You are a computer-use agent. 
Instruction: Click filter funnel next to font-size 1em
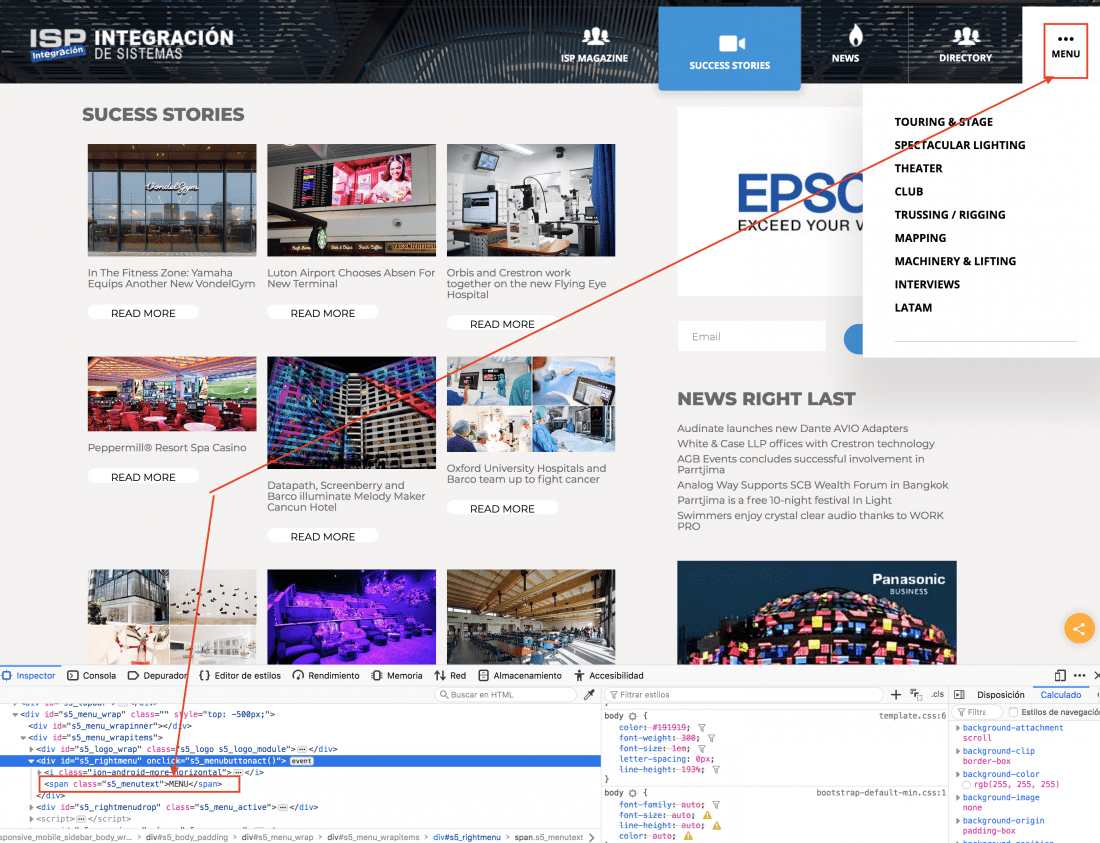[x=702, y=749]
